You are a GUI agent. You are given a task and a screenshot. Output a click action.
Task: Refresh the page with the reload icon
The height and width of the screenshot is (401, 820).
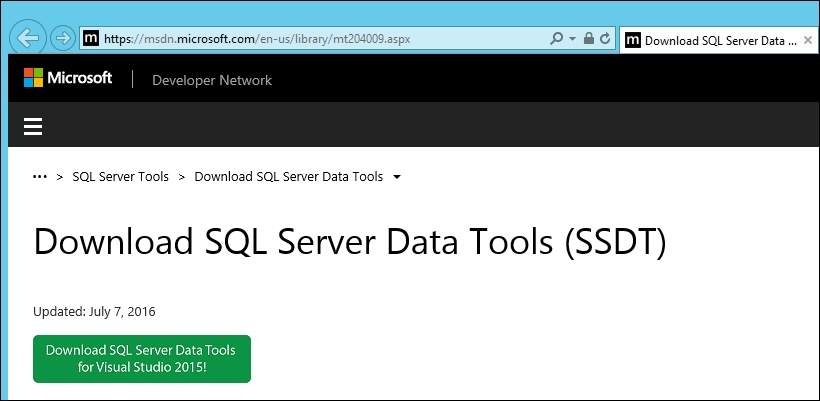[605, 38]
